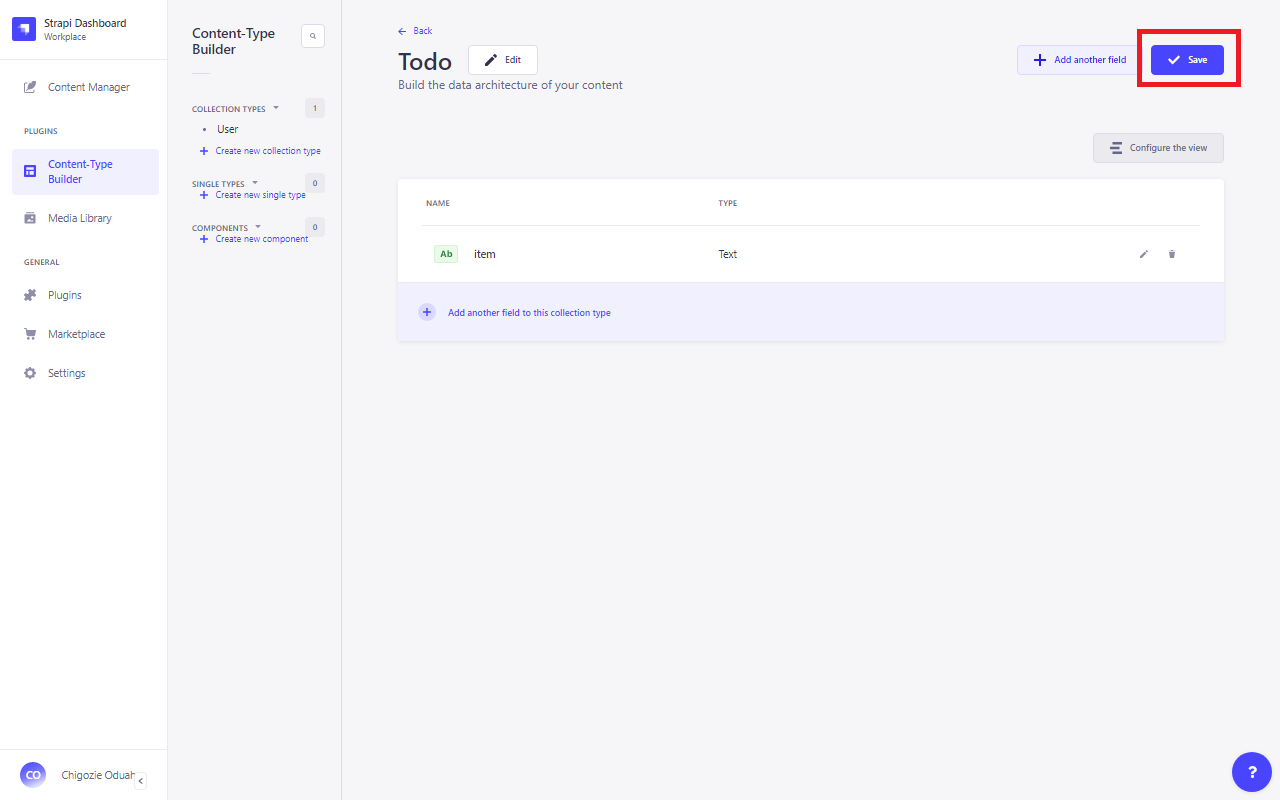This screenshot has height=800, width=1280.
Task: Collapse the sidebar with the arrow icon
Action: [x=141, y=781]
